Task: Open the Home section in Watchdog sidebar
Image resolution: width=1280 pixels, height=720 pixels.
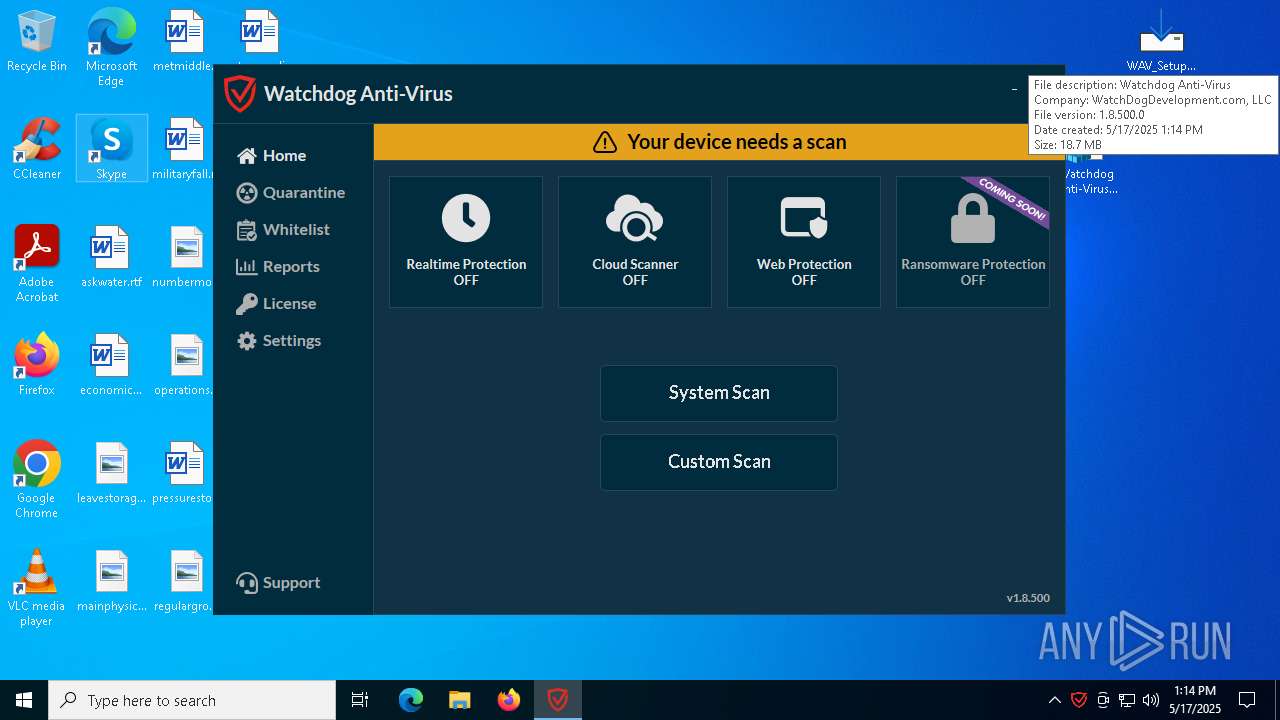Action: 271,155
